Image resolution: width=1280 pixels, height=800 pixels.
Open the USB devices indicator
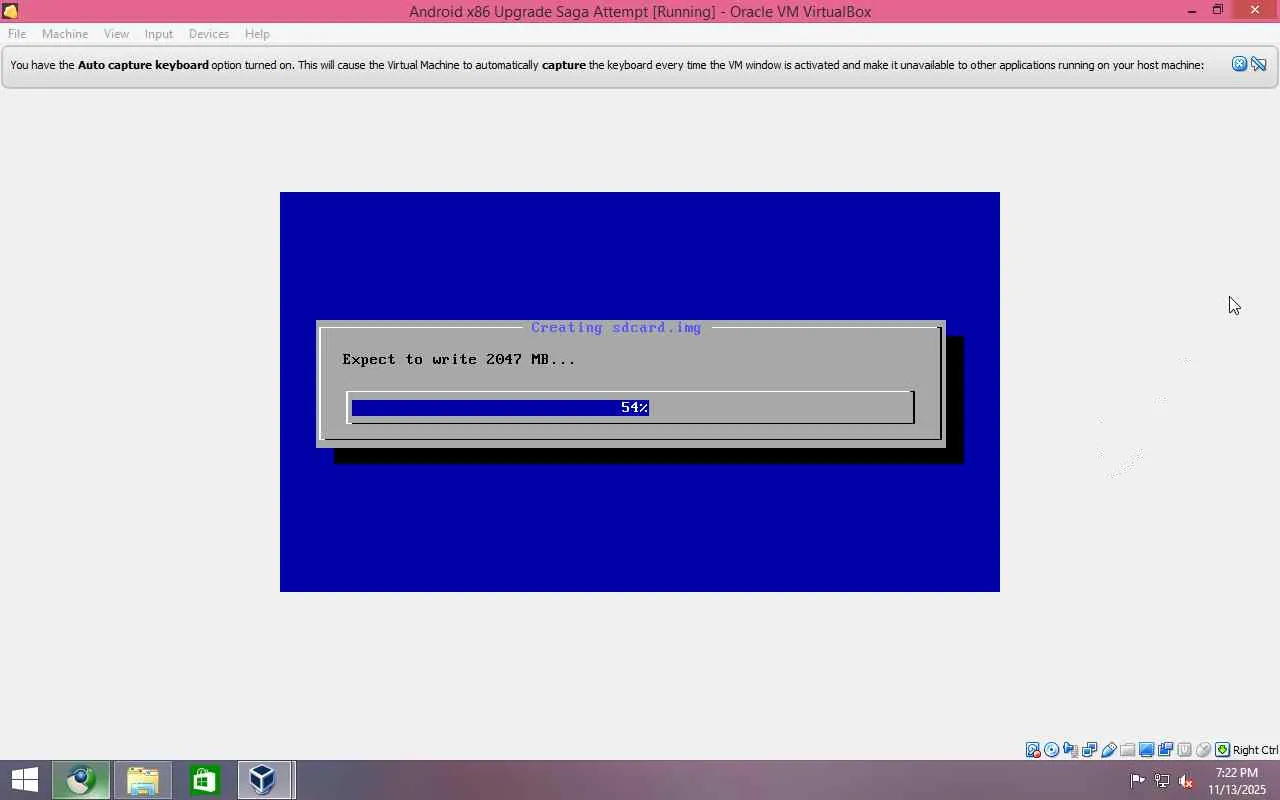[1109, 750]
